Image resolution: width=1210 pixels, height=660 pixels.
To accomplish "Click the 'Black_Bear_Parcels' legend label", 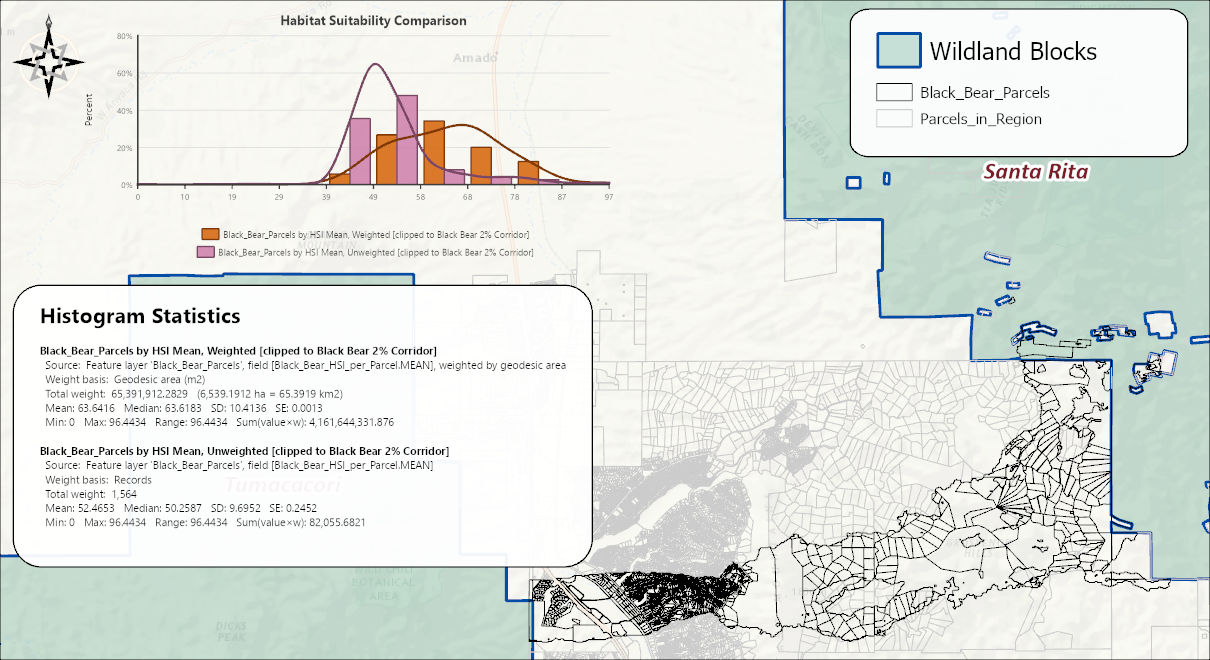I will 984,92.
